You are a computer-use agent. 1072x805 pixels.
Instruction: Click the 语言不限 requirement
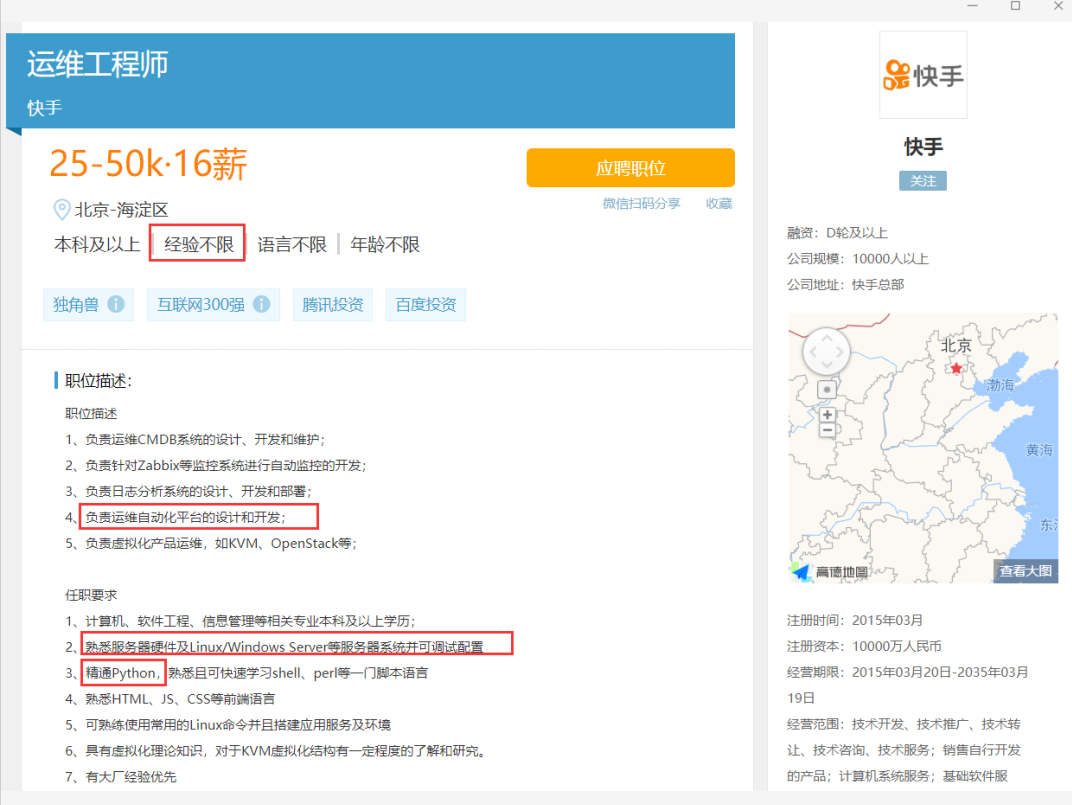point(292,244)
